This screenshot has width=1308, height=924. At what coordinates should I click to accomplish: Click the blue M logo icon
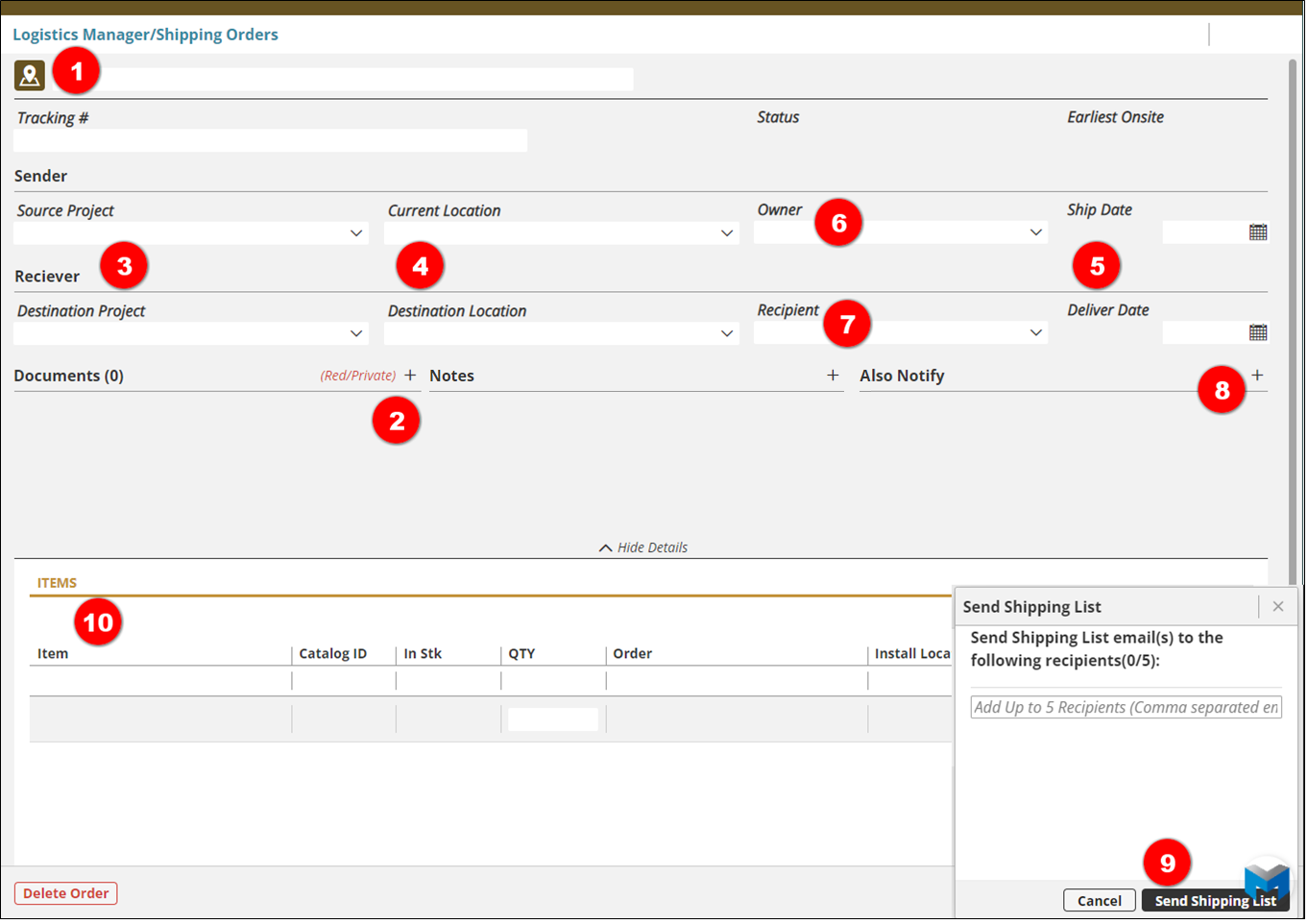tap(1266, 878)
